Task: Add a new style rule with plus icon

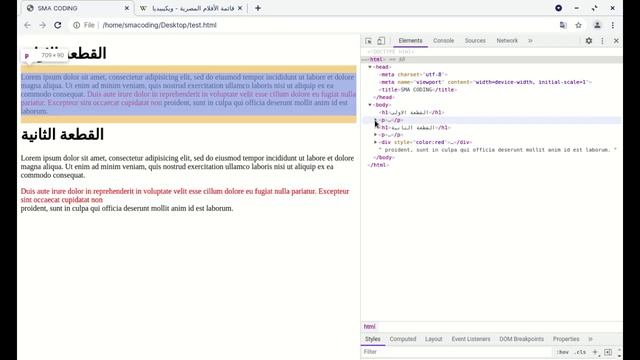Action: [595, 352]
